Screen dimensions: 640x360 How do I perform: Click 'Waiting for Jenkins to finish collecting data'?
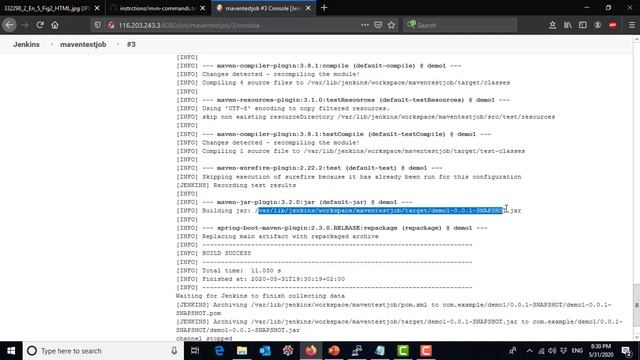pos(260,296)
